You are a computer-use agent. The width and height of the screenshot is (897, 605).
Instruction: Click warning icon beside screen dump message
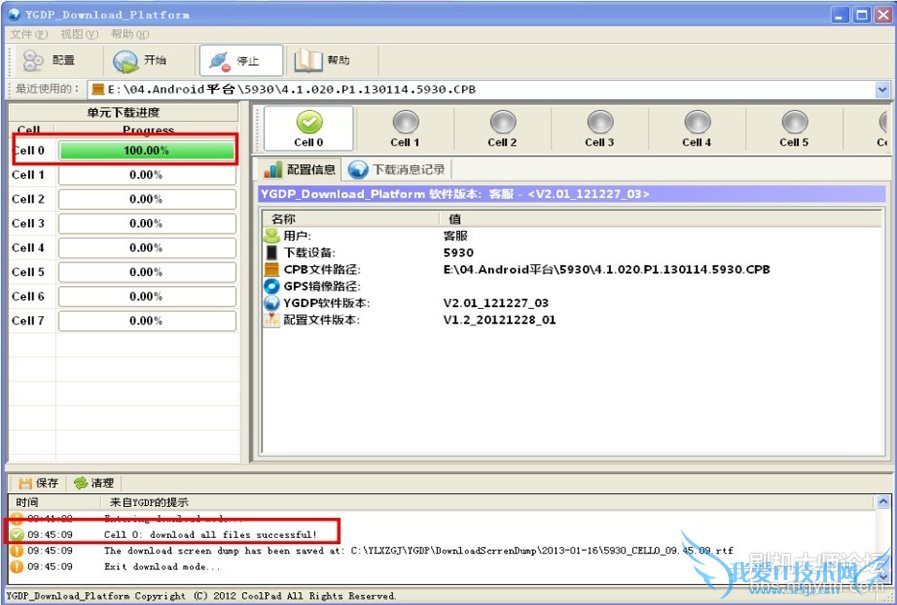point(17,551)
